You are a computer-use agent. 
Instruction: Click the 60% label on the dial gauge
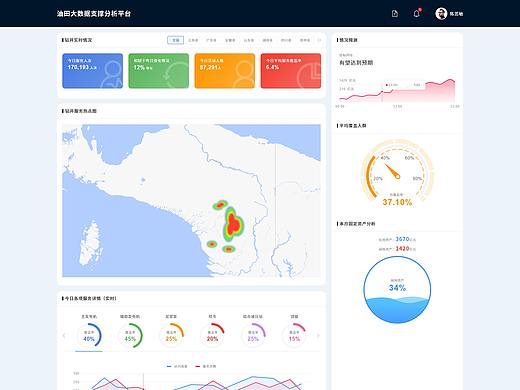[x=409, y=158]
